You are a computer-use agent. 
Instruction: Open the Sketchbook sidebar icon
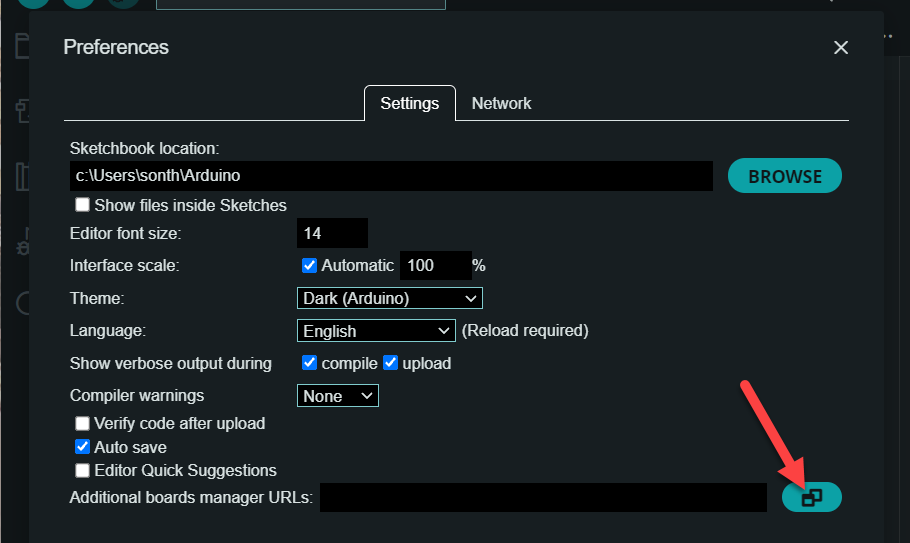pyautogui.click(x=22, y=46)
